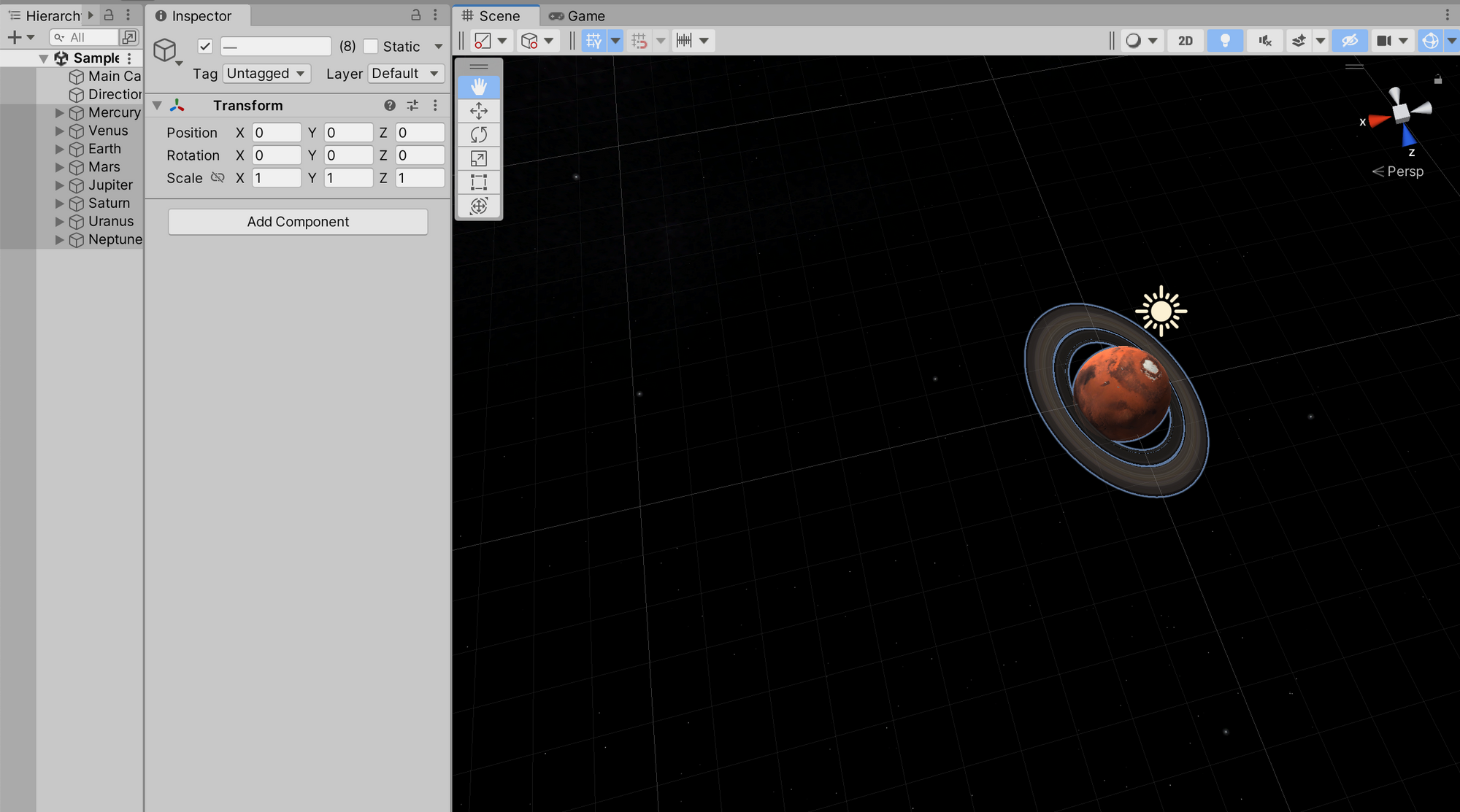The height and width of the screenshot is (812, 1460).
Task: Select the Rect transform tool
Action: tap(479, 182)
